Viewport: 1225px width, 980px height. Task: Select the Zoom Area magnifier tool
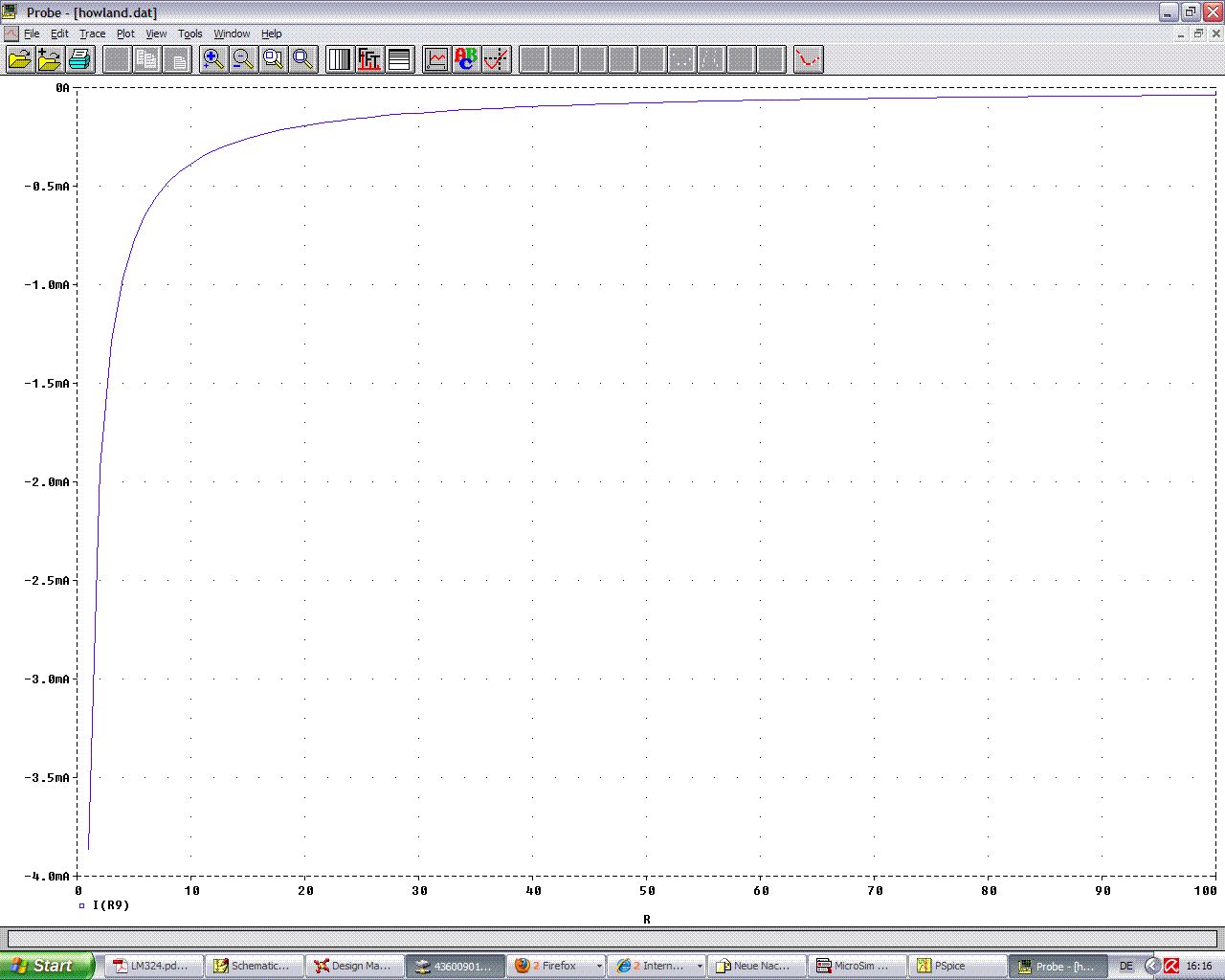click(x=274, y=60)
